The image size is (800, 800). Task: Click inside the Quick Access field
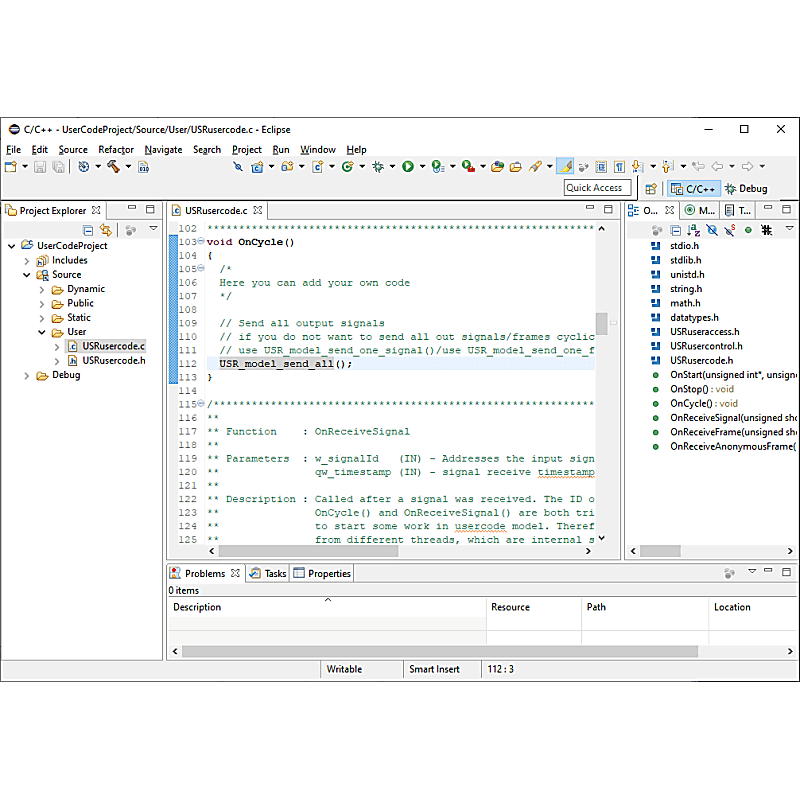coord(597,187)
